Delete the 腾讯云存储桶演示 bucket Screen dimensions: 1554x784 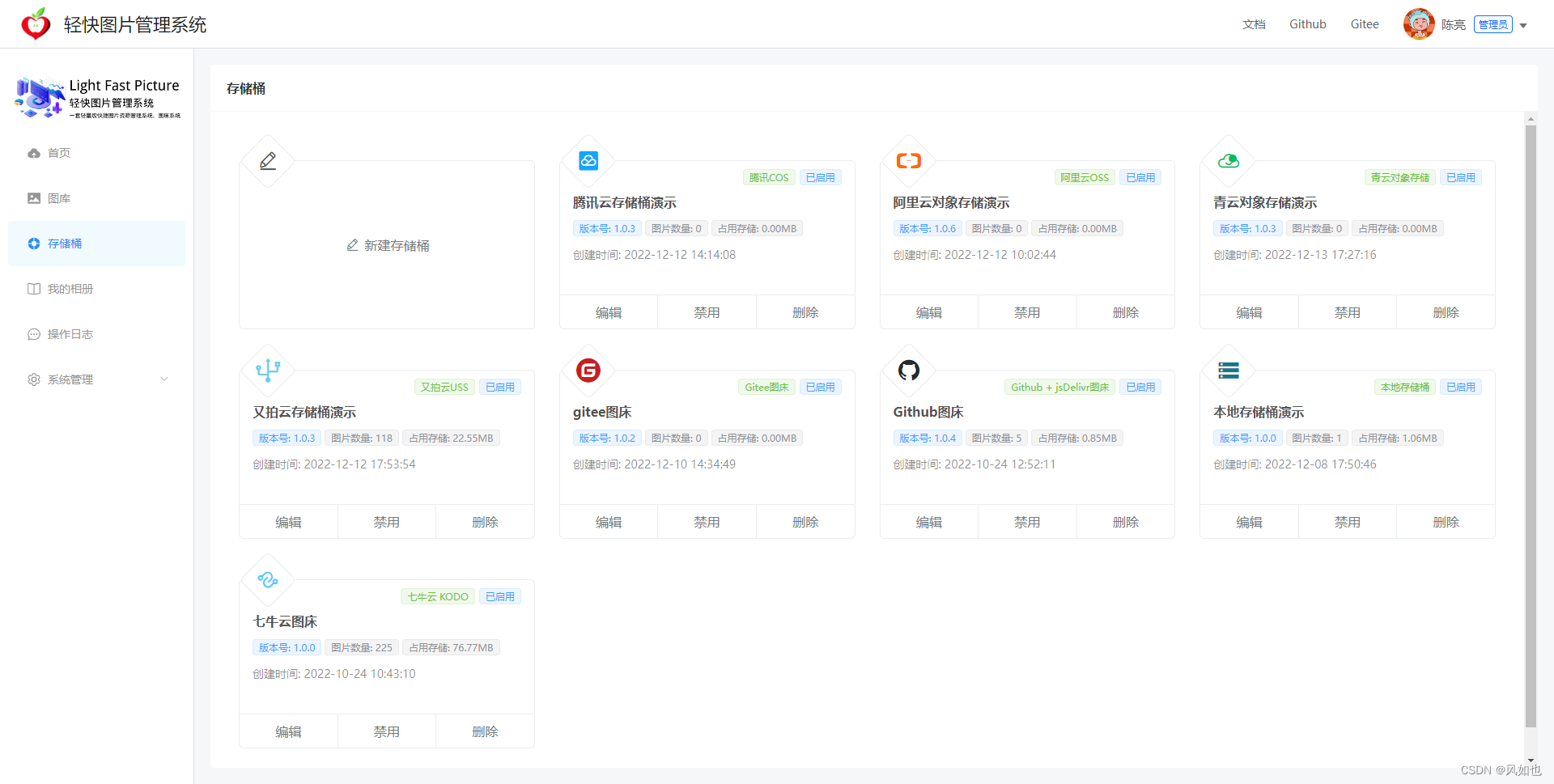(x=805, y=312)
